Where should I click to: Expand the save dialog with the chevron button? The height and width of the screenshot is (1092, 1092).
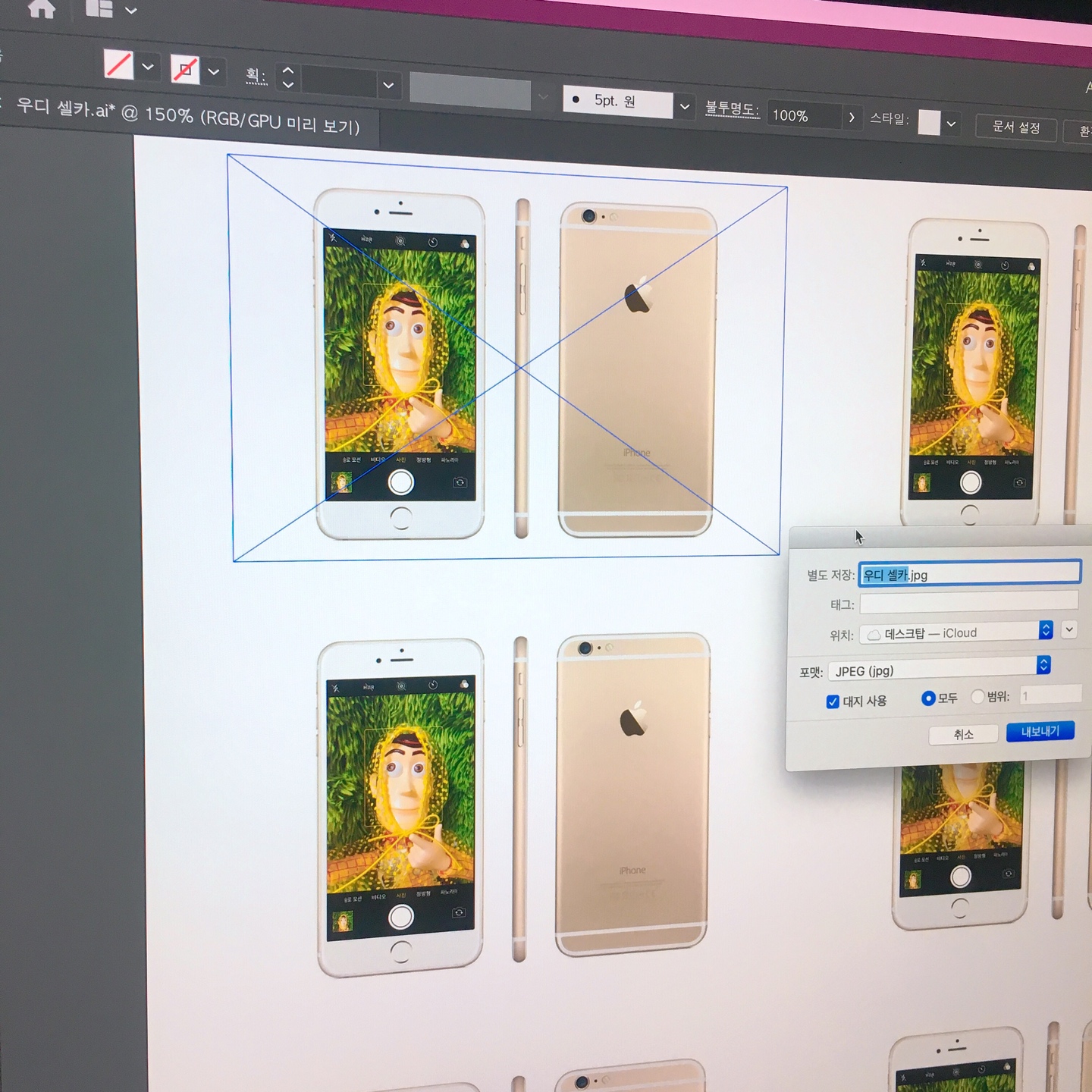1069,629
